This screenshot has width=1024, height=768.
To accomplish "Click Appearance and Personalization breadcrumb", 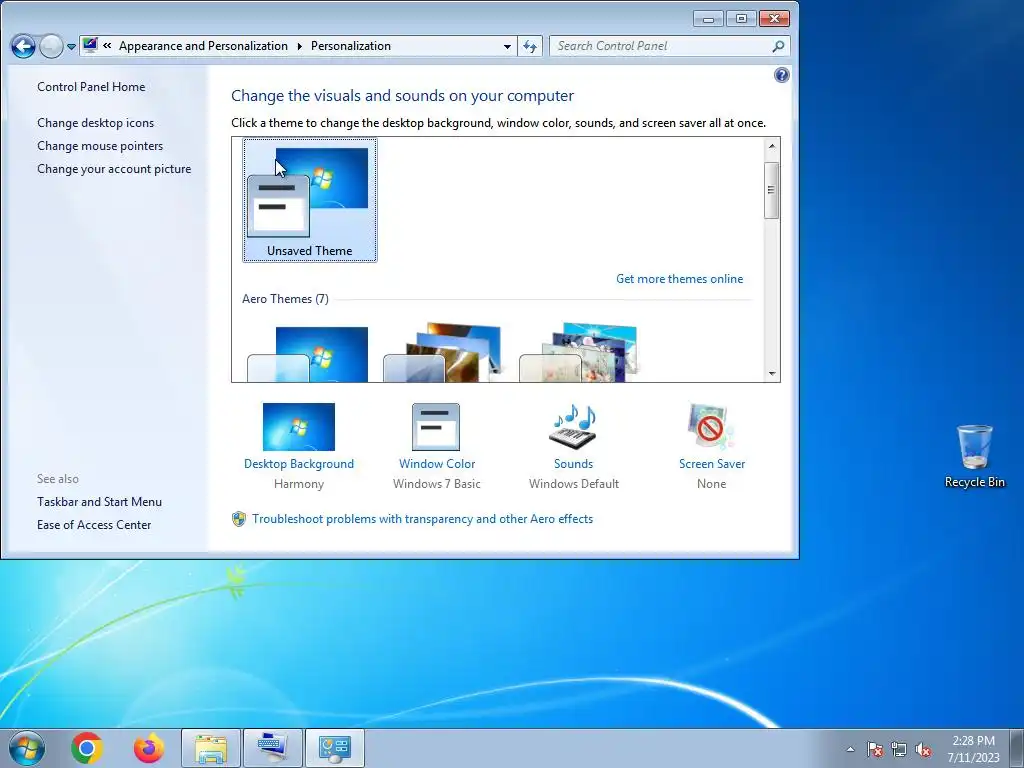I will [x=203, y=46].
